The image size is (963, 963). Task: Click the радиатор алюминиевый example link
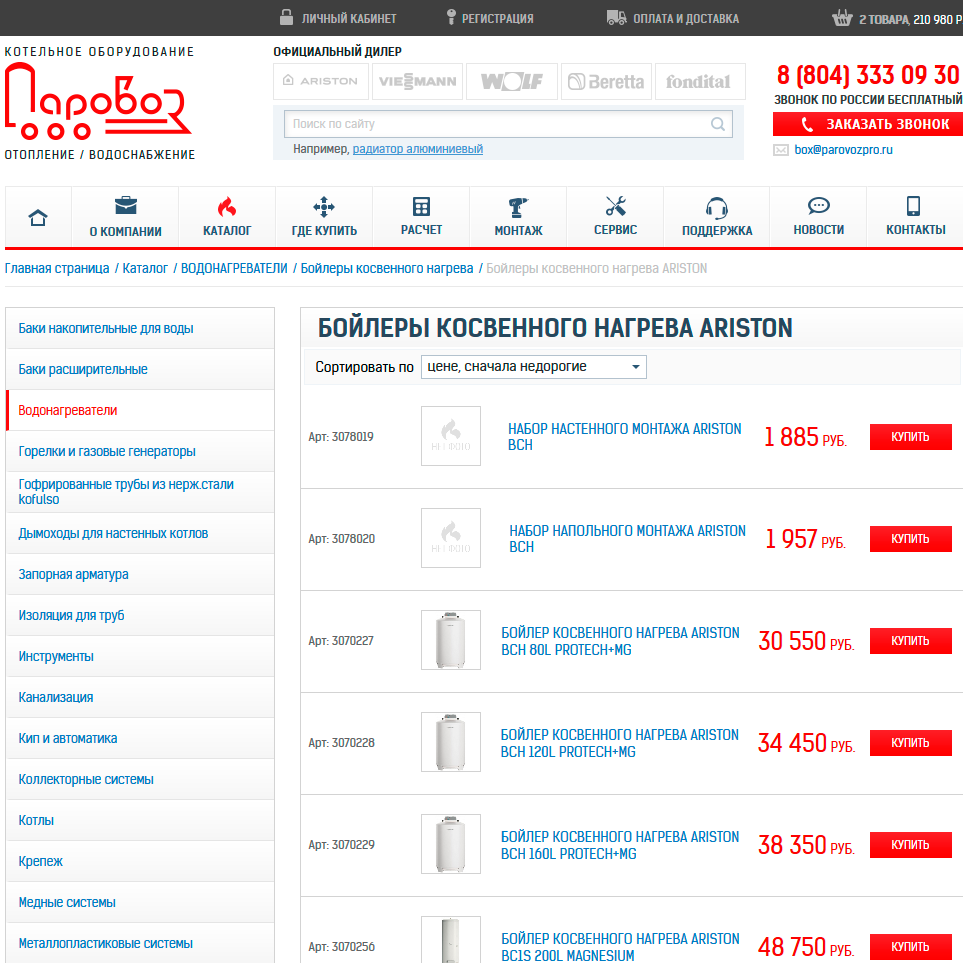pyautogui.click(x=418, y=149)
